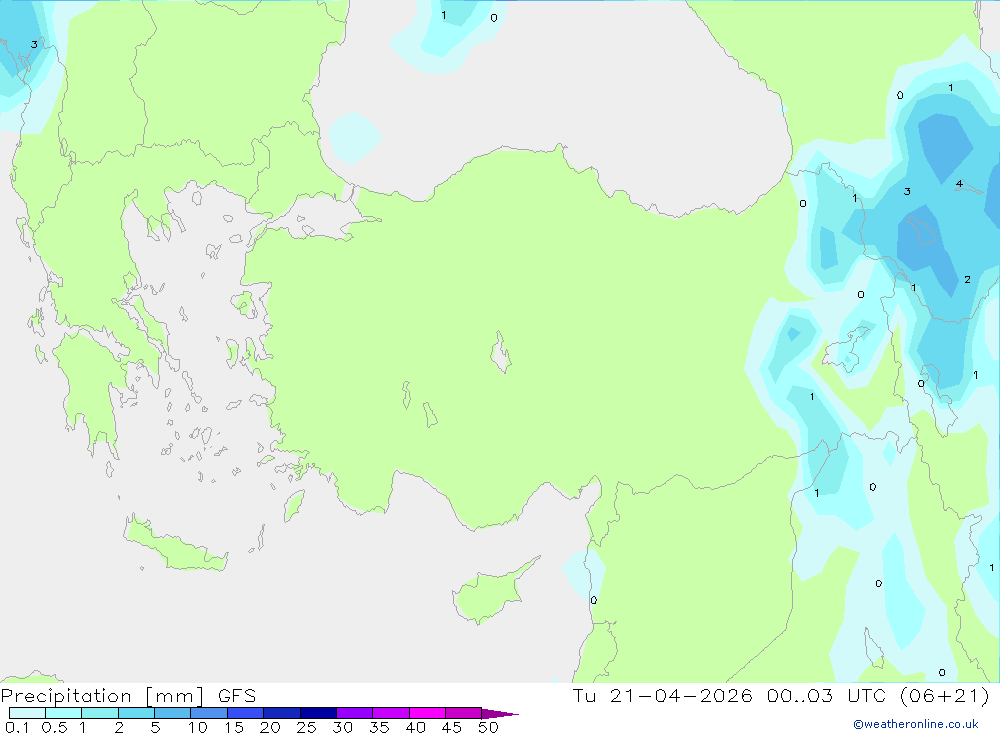Click the above-50 arrow tip of the legend
Screen dimensions: 1000x733
[500, 714]
